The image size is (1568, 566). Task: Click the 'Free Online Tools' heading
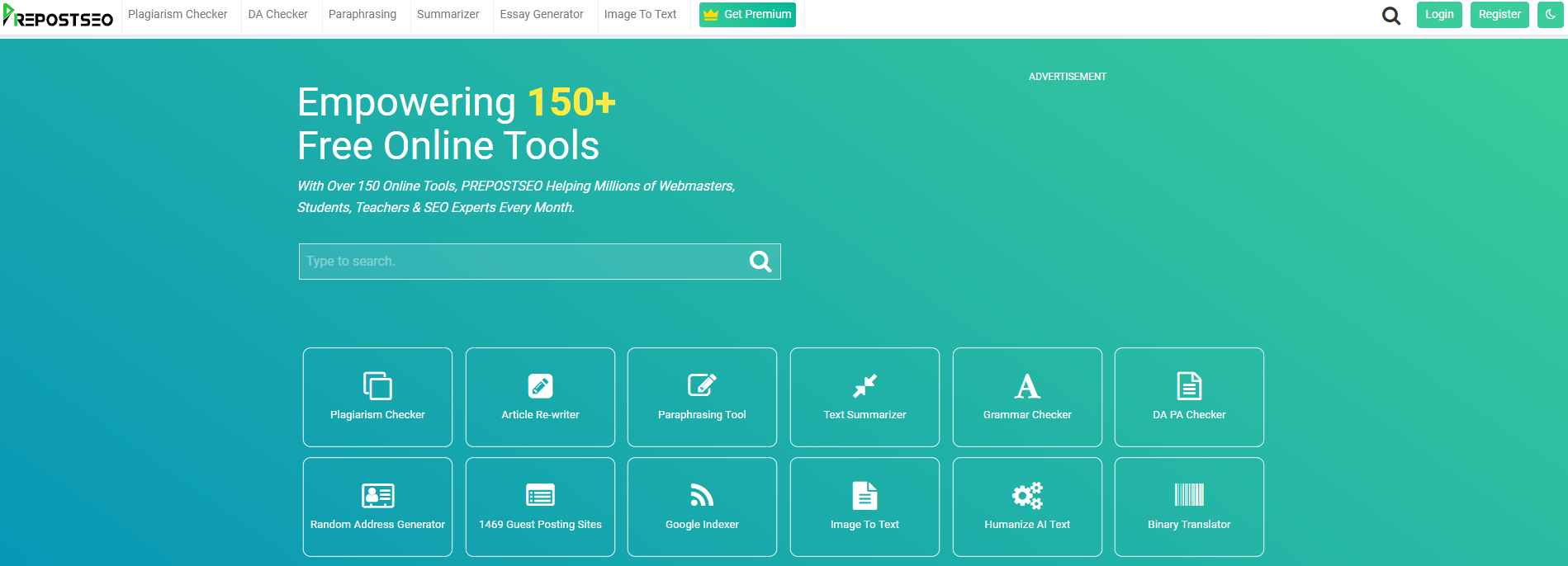448,146
